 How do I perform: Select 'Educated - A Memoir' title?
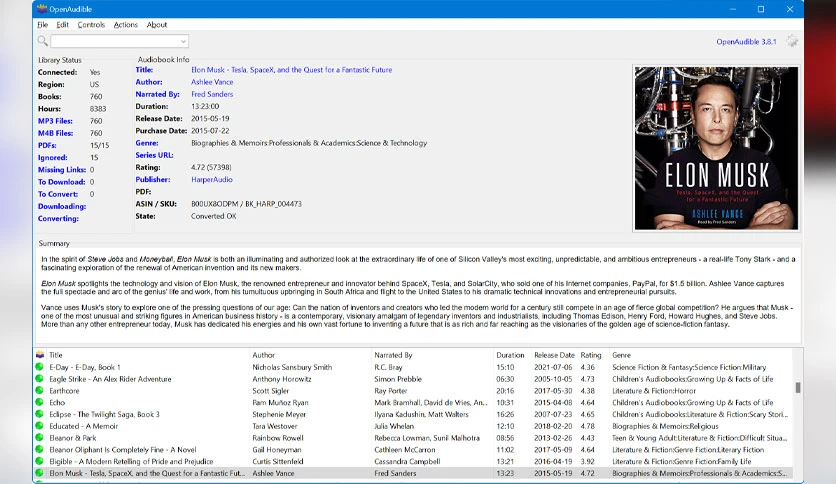click(x=84, y=426)
